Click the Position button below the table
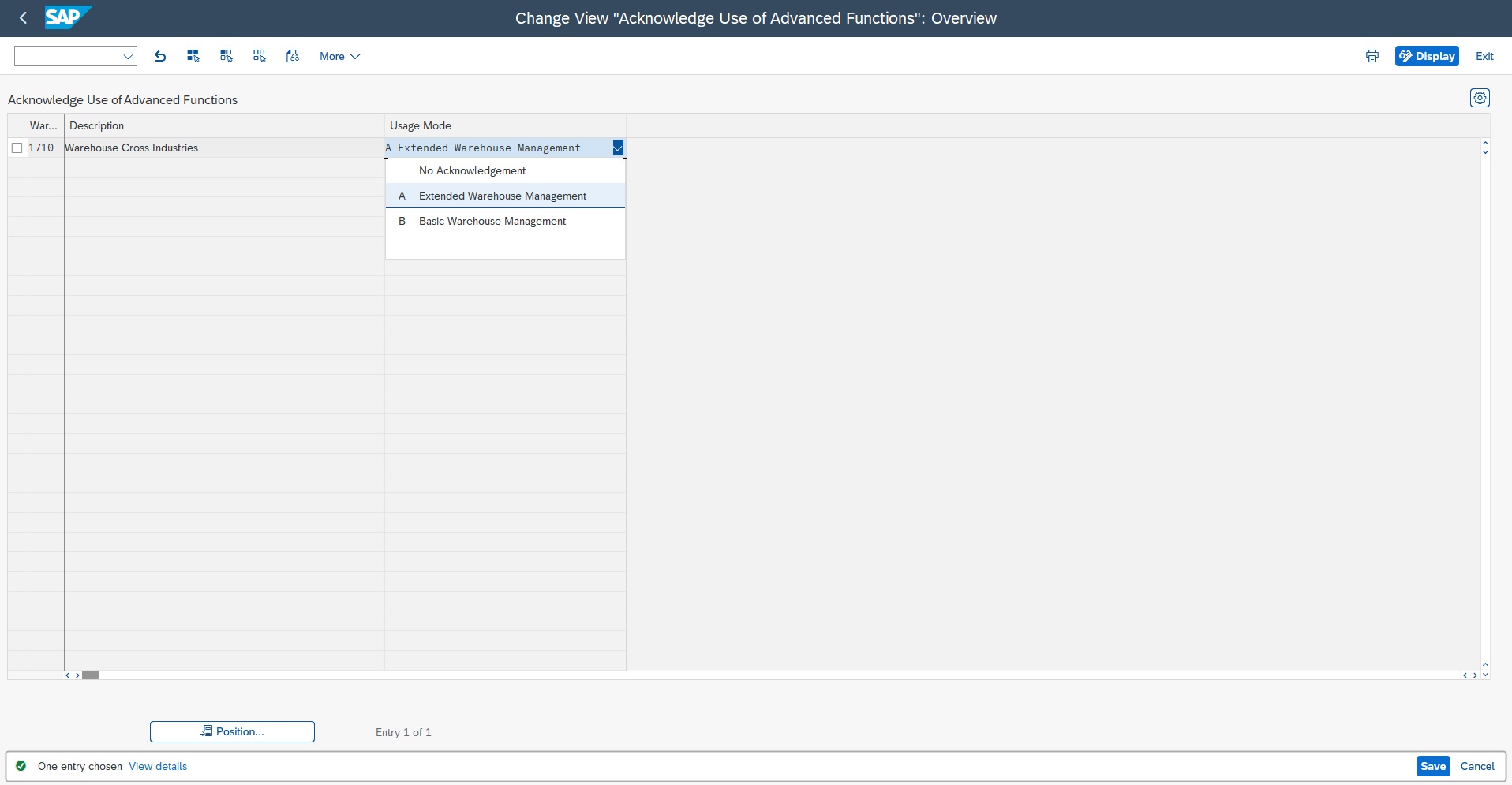 click(x=232, y=731)
